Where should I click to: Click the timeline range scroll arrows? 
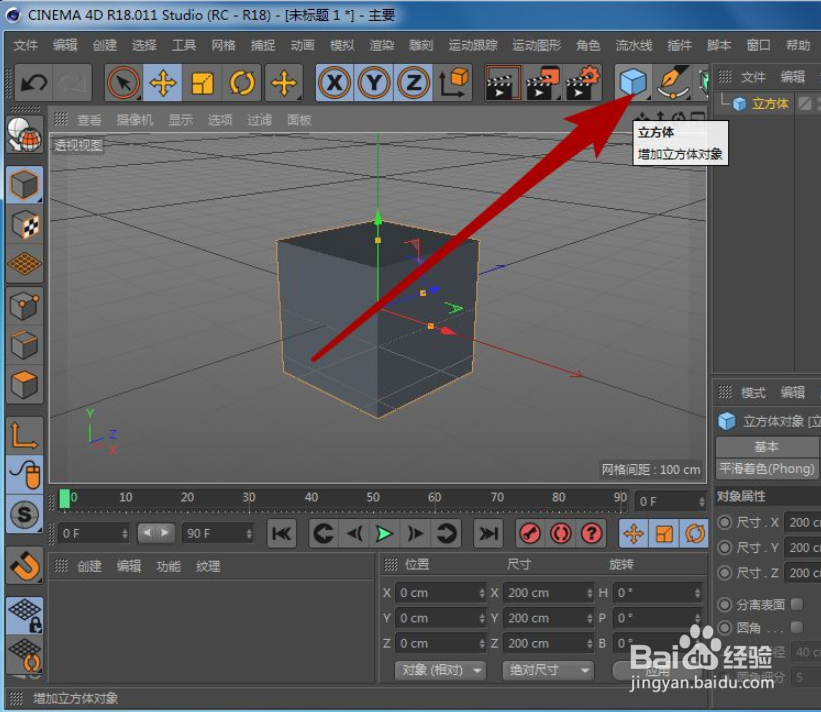[156, 533]
